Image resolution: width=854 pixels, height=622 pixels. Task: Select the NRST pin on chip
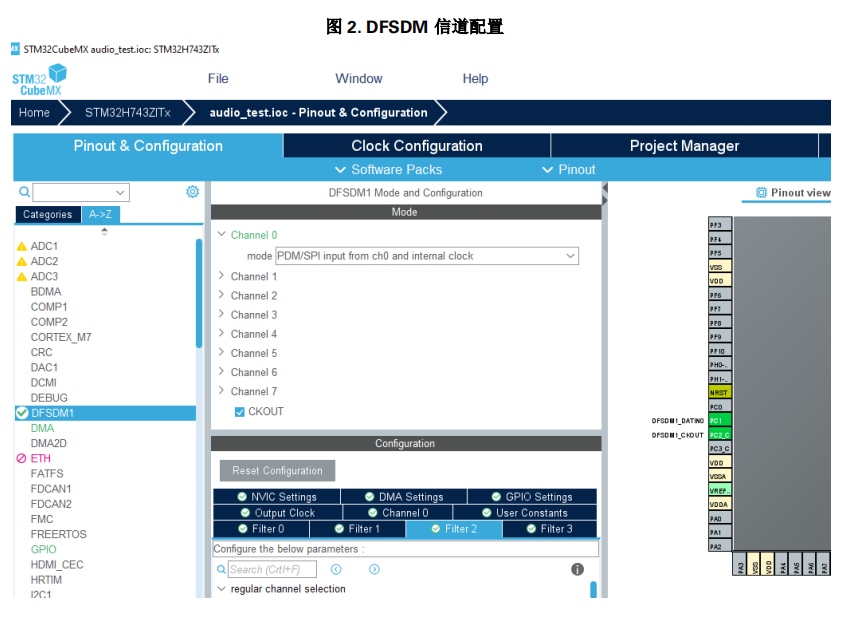point(720,392)
